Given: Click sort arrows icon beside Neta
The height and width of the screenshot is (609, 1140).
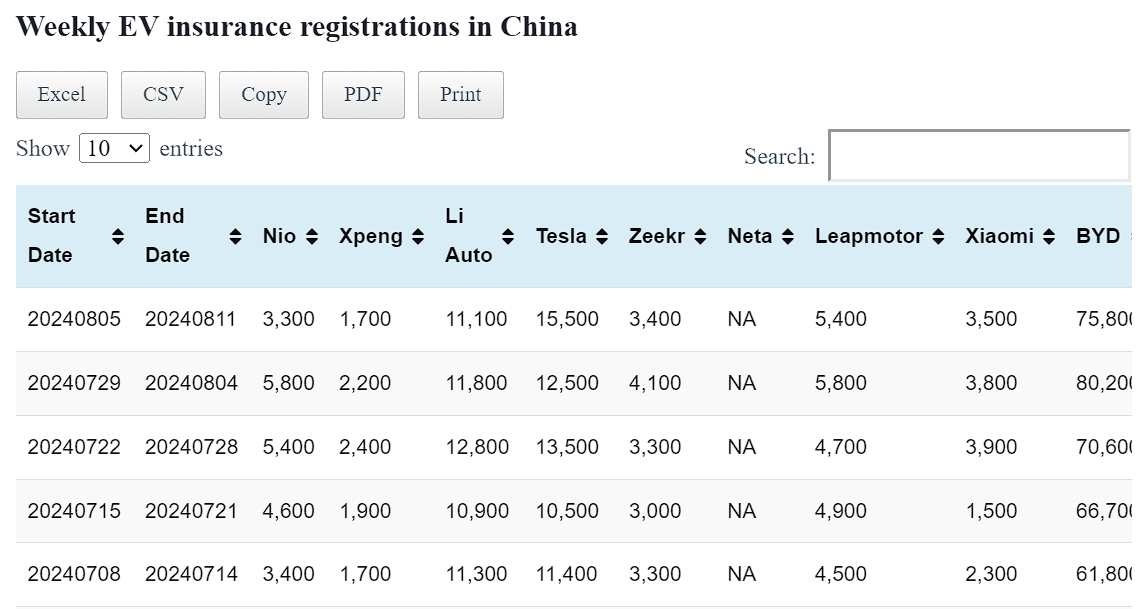Looking at the screenshot, I should [x=788, y=237].
